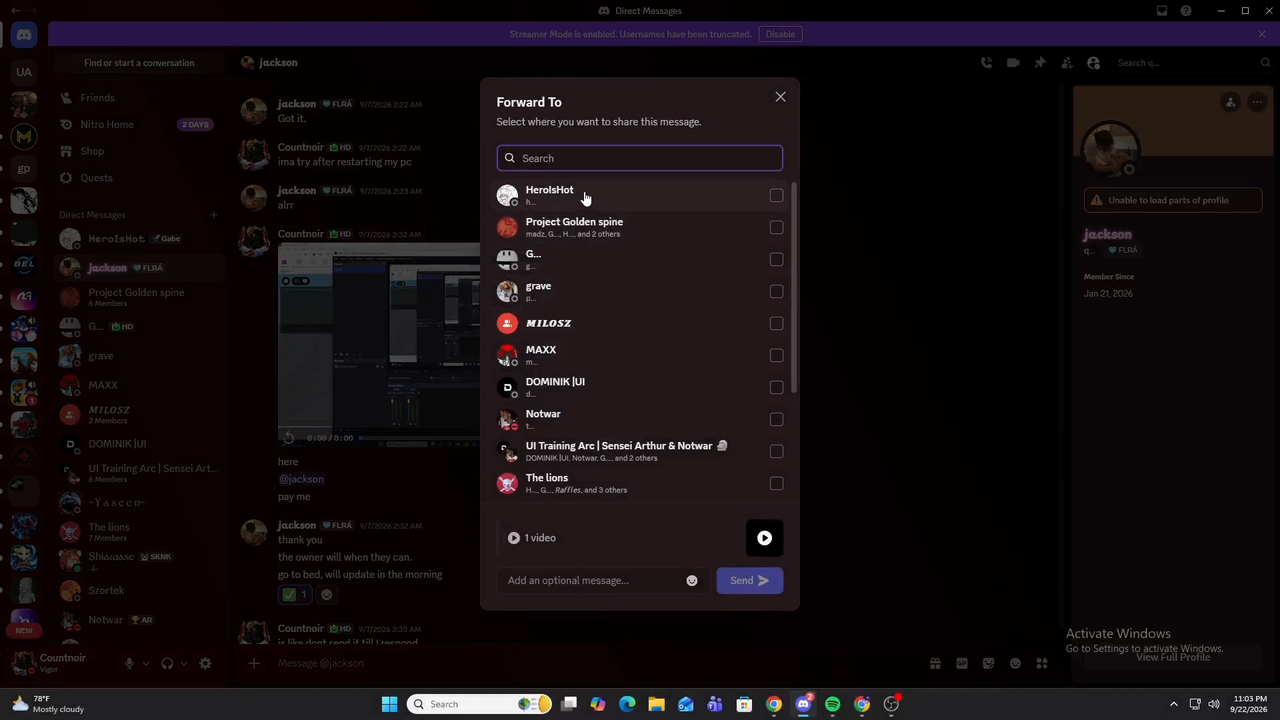
Task: Start a voice call with jackson
Action: pyautogui.click(x=986, y=63)
